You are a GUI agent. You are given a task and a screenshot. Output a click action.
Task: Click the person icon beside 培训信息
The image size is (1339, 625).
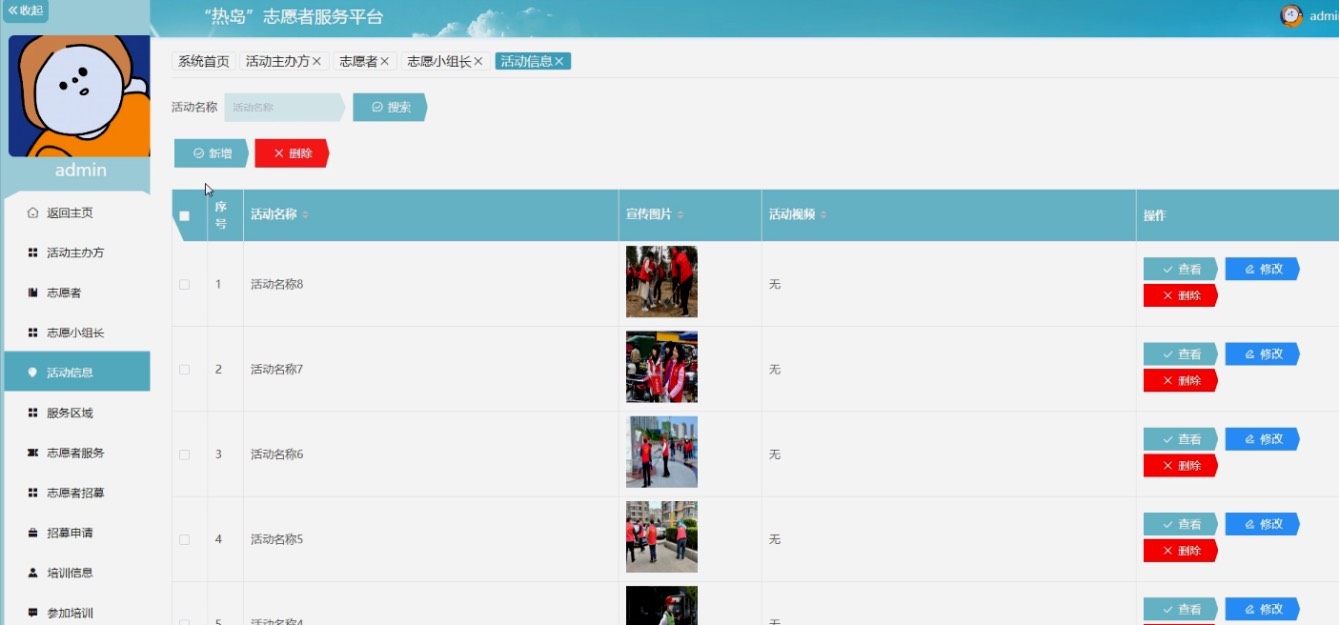point(33,573)
